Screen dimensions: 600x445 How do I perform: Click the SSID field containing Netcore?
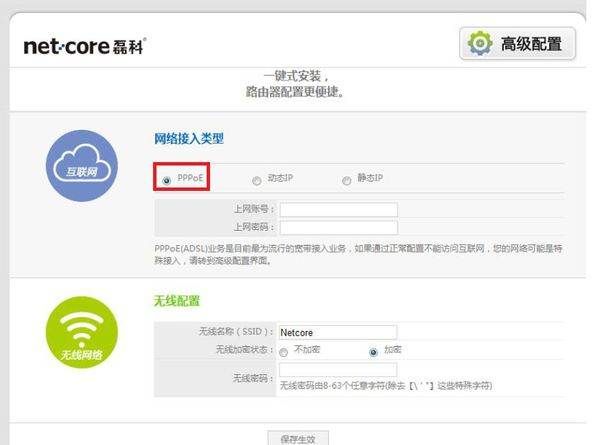(x=338, y=332)
